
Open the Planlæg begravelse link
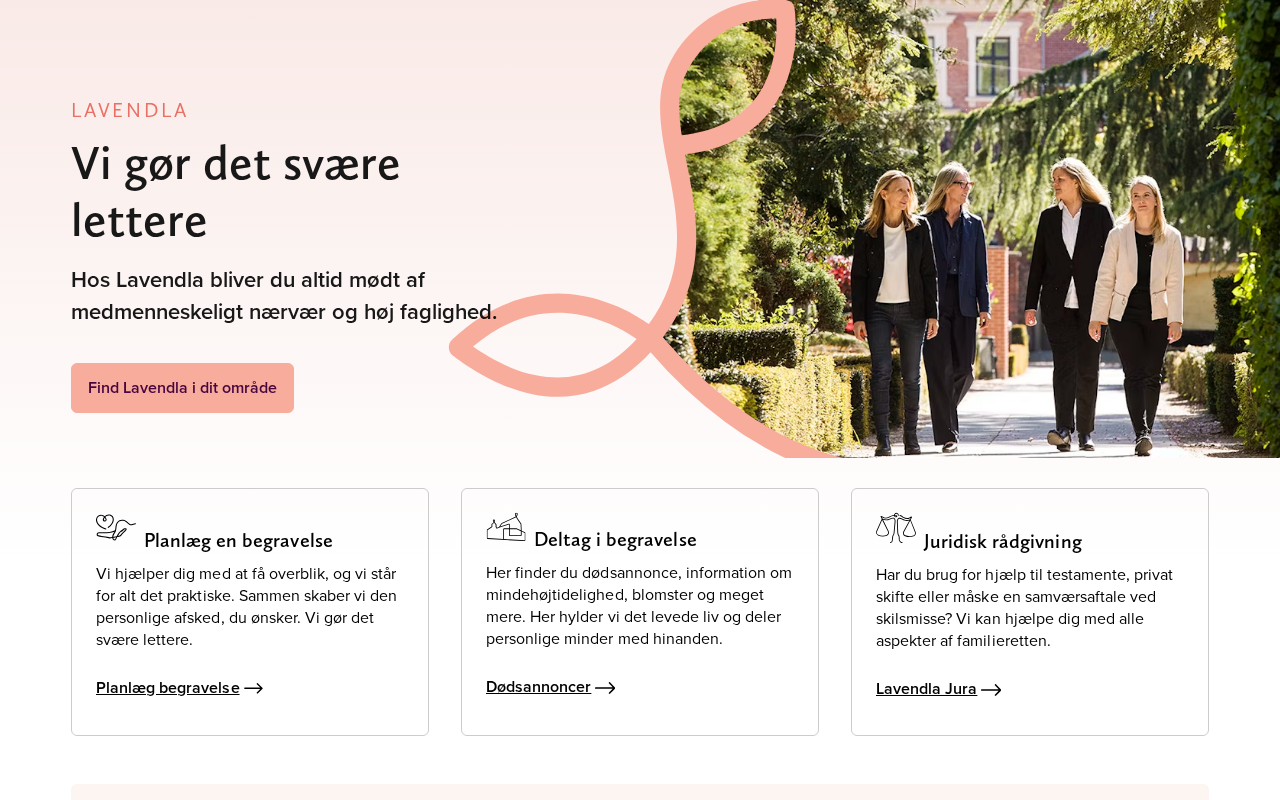coord(168,688)
